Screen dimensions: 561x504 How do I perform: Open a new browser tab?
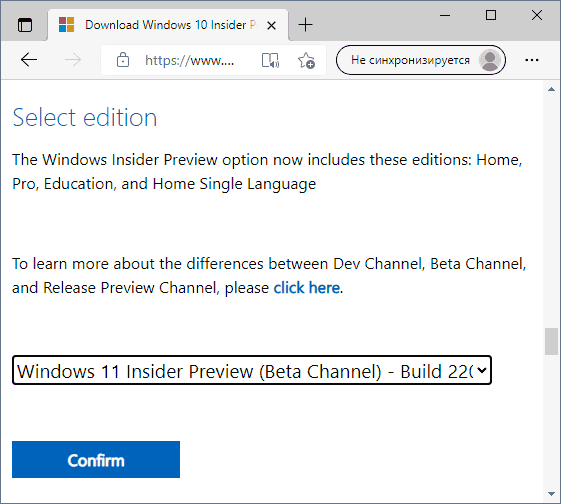306,25
